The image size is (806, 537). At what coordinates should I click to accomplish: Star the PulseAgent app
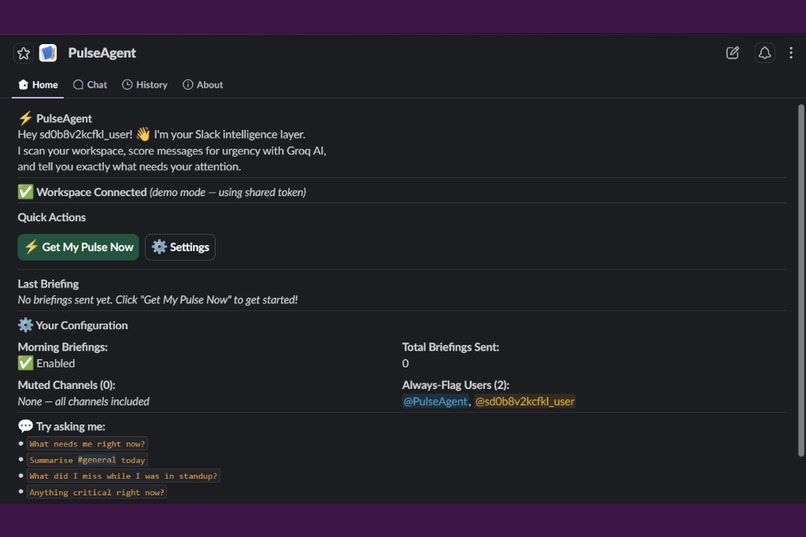23,53
